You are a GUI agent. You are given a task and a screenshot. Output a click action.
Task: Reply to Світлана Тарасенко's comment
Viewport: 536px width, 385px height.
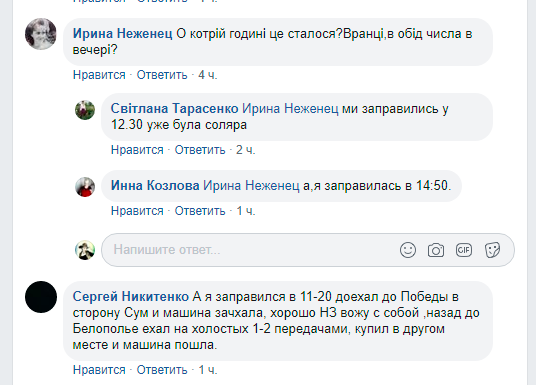pyautogui.click(x=200, y=150)
